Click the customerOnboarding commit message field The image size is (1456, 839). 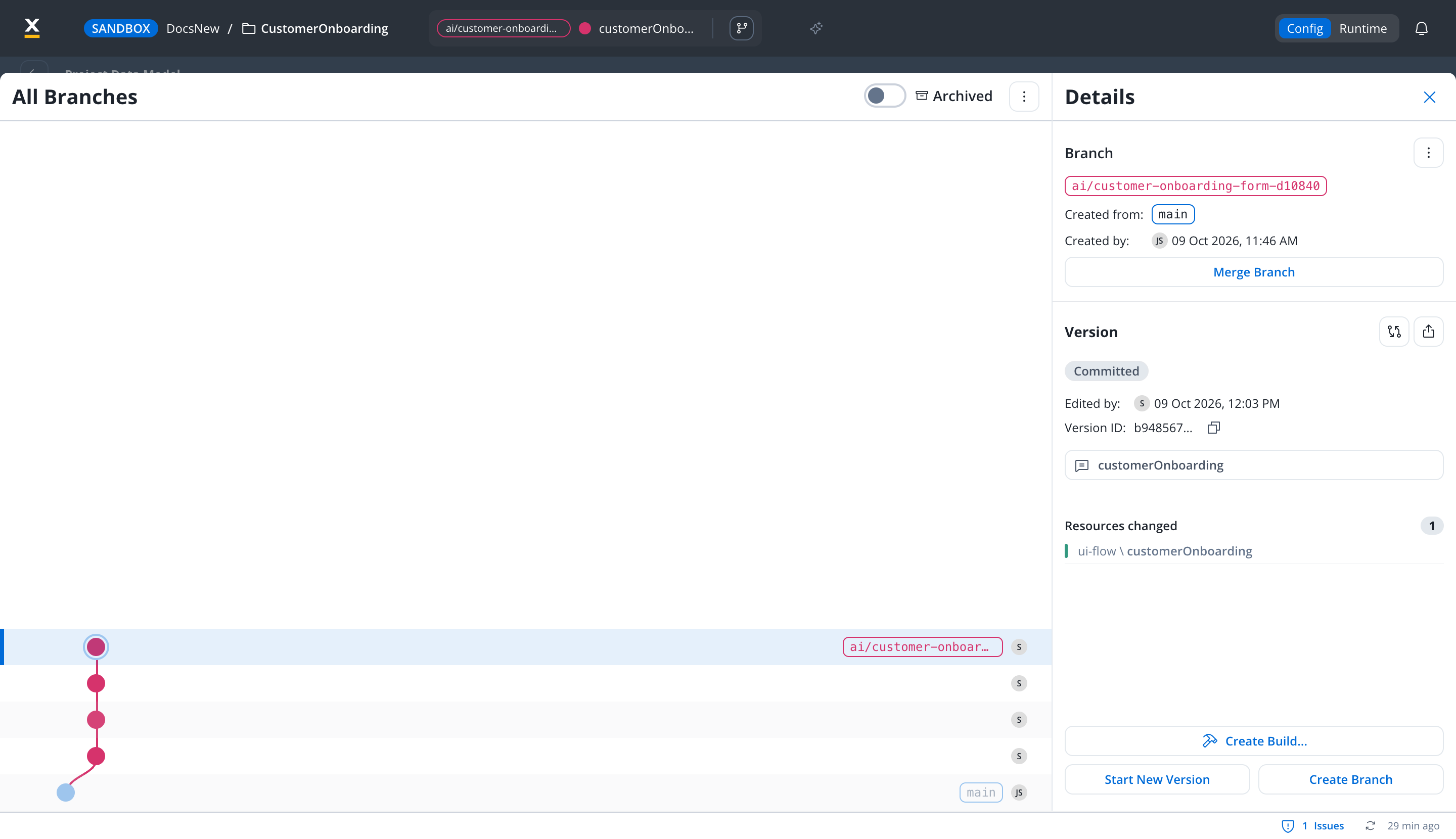[1254, 465]
